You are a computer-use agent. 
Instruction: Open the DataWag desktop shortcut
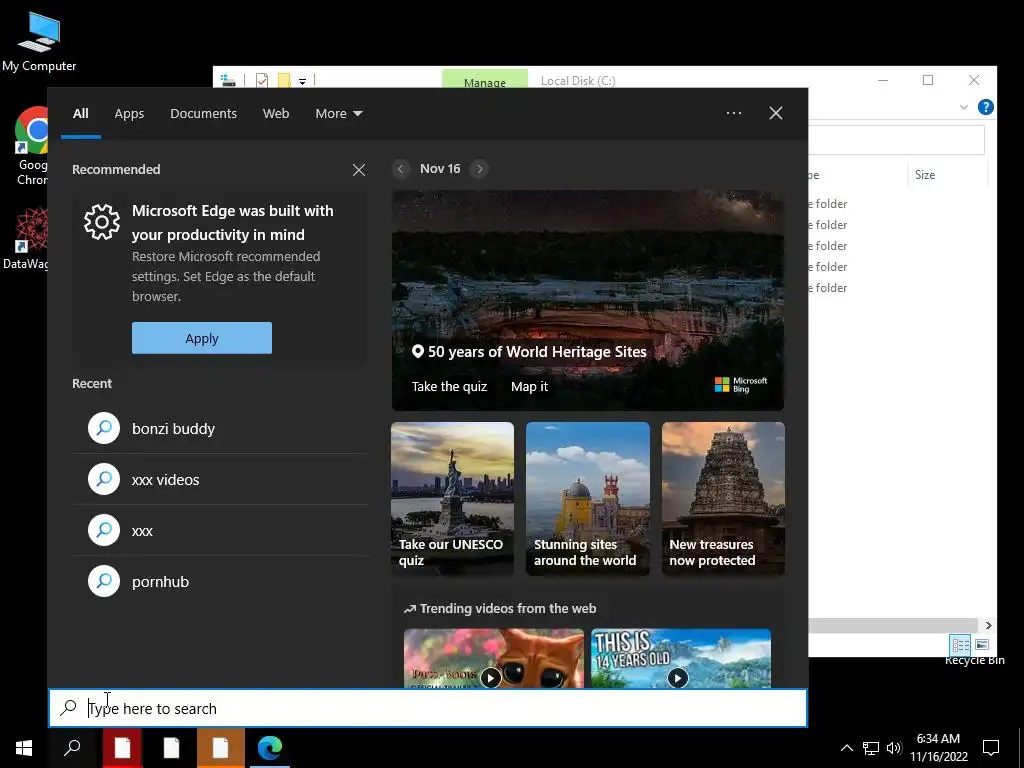click(x=26, y=238)
